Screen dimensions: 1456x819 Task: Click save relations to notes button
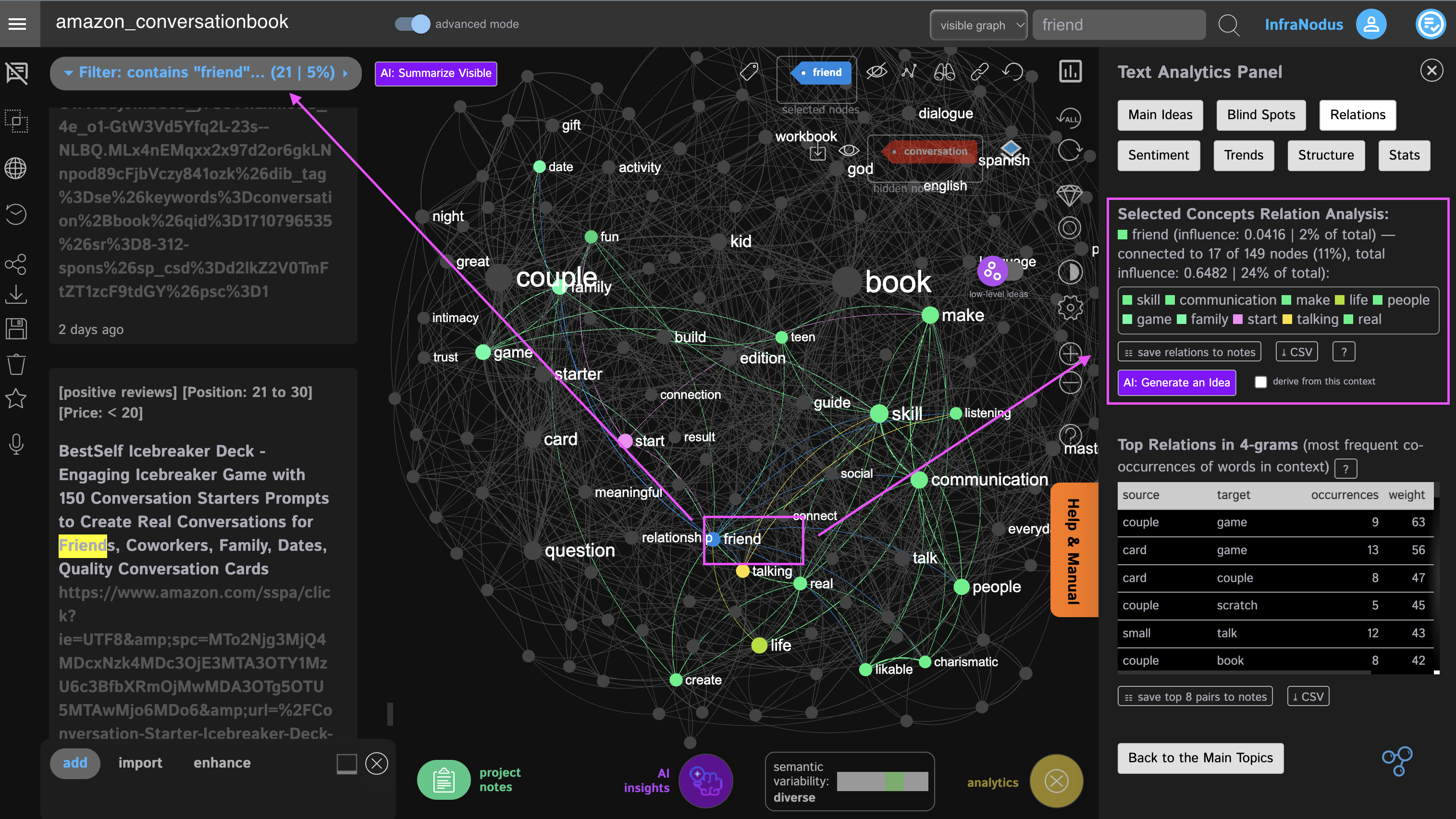1189,352
